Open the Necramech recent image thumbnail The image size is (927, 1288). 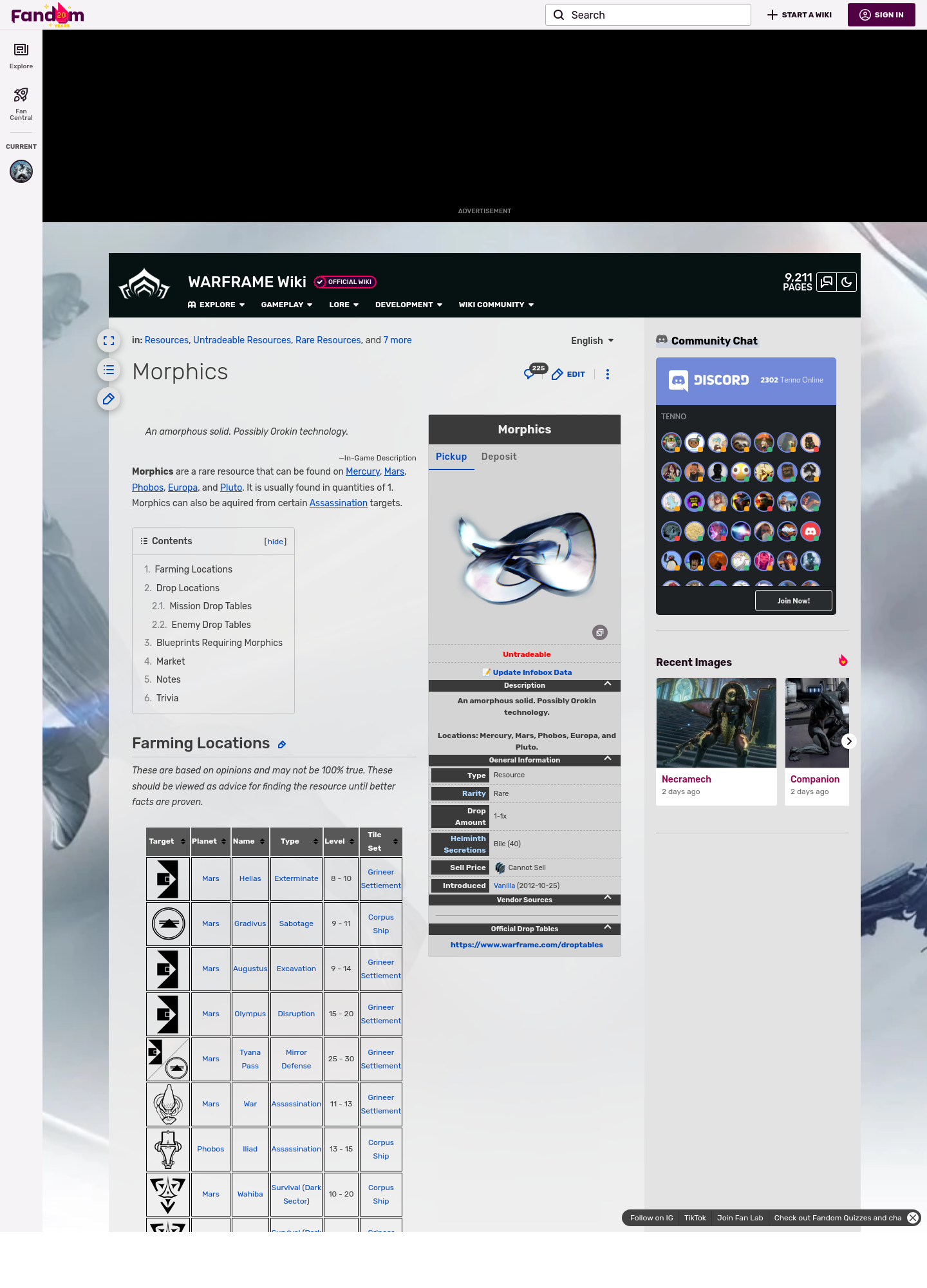pos(716,723)
